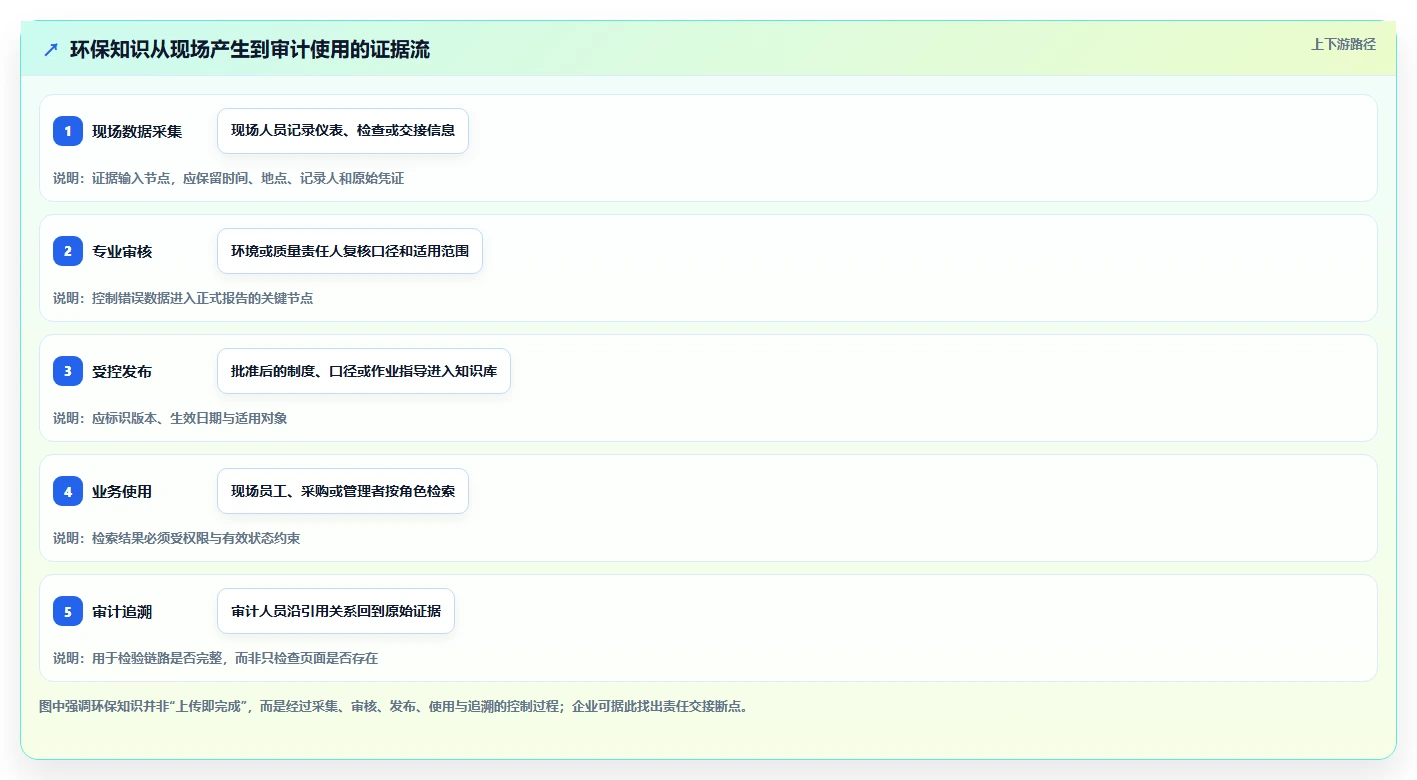Click the 现场员工、采购或管理者按角色检索 box
Screen dimensions: 1417x780
coord(343,491)
